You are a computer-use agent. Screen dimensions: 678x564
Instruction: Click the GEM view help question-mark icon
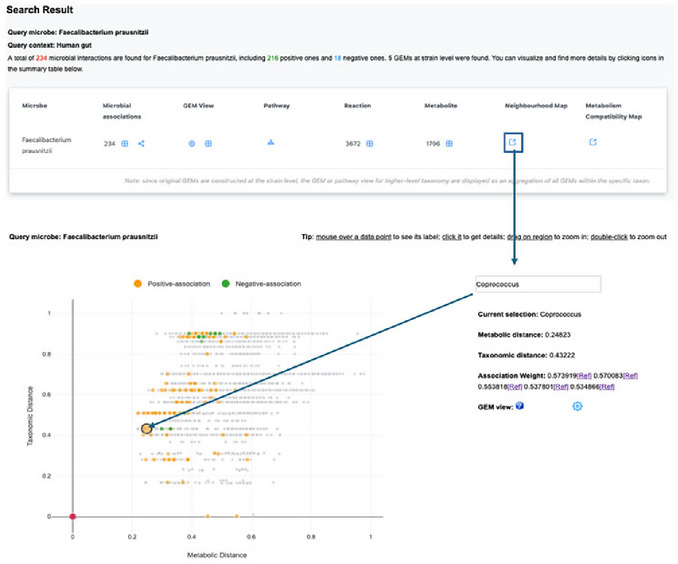tap(520, 406)
